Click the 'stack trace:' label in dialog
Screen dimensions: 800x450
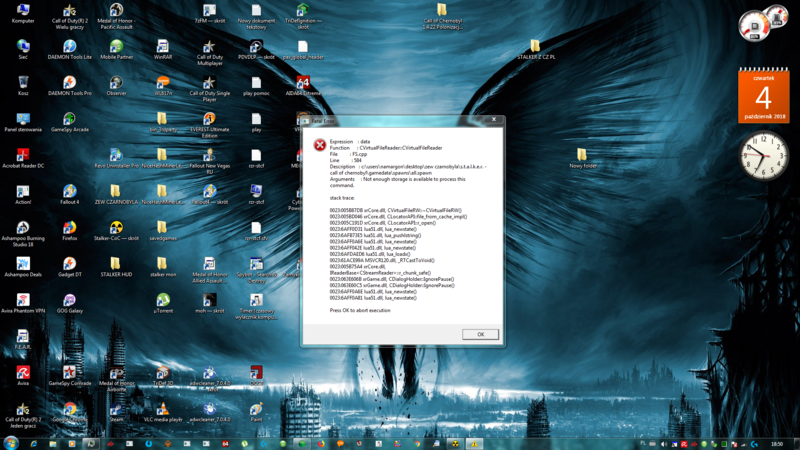click(x=342, y=198)
